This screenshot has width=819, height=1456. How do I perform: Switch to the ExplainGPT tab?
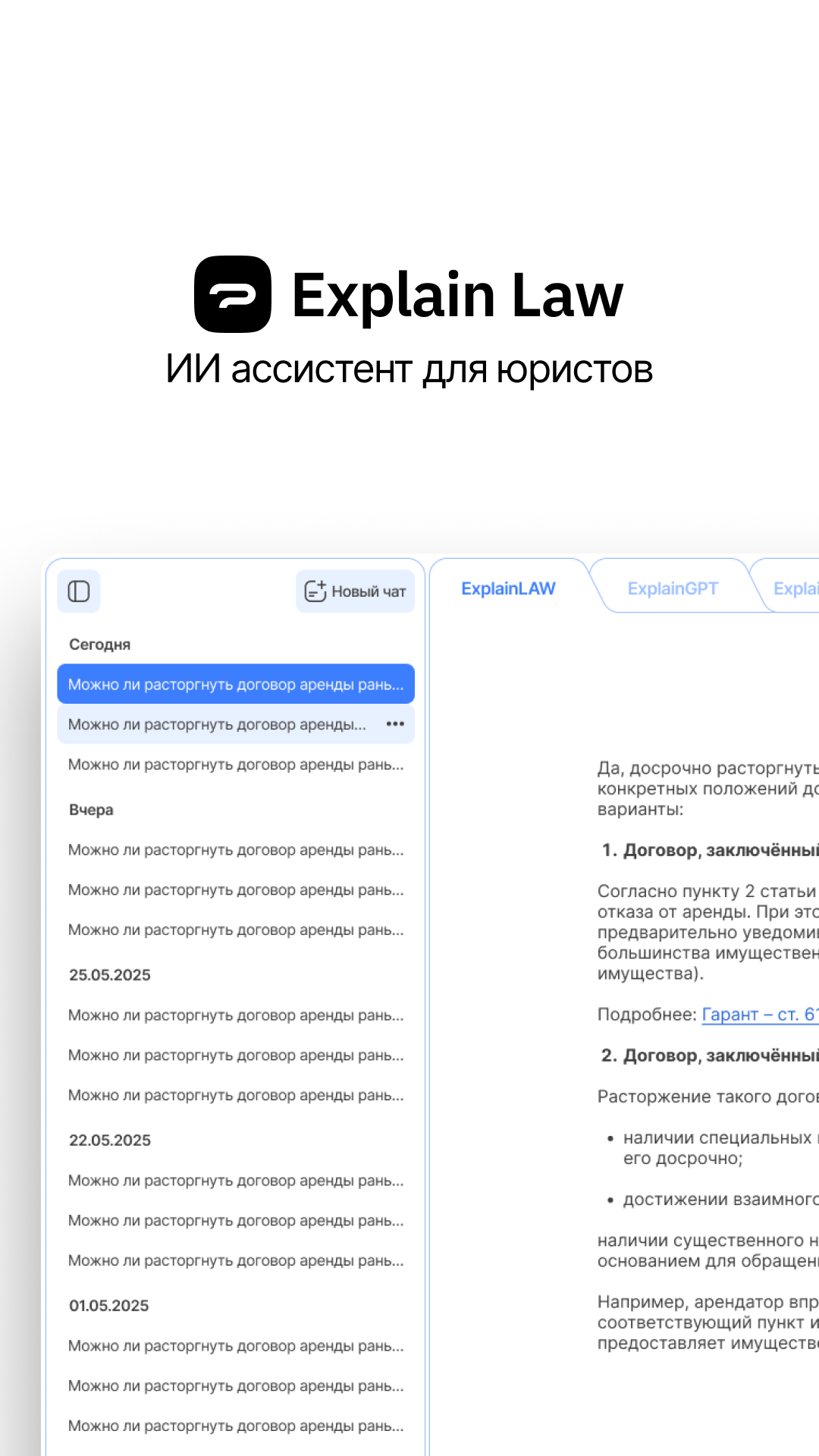click(x=673, y=588)
